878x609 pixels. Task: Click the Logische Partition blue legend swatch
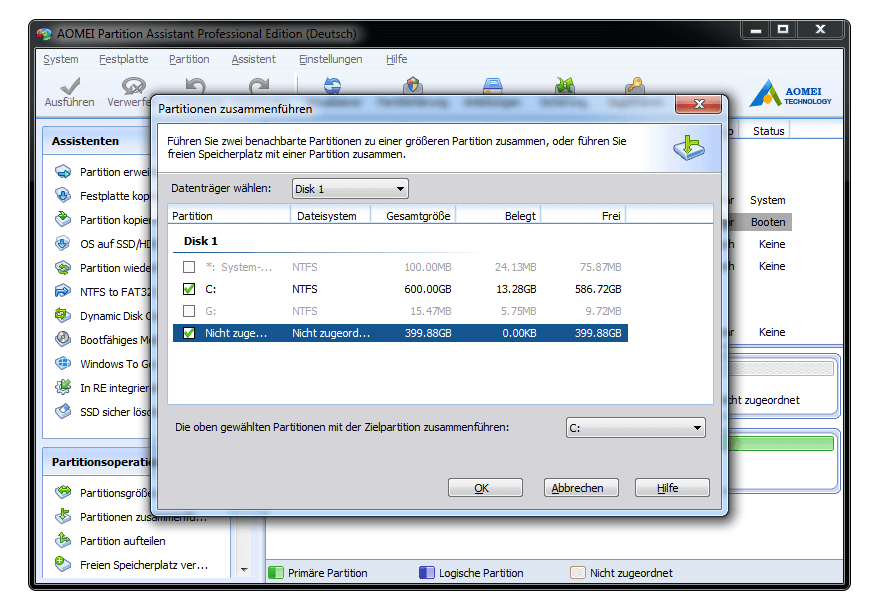(427, 573)
